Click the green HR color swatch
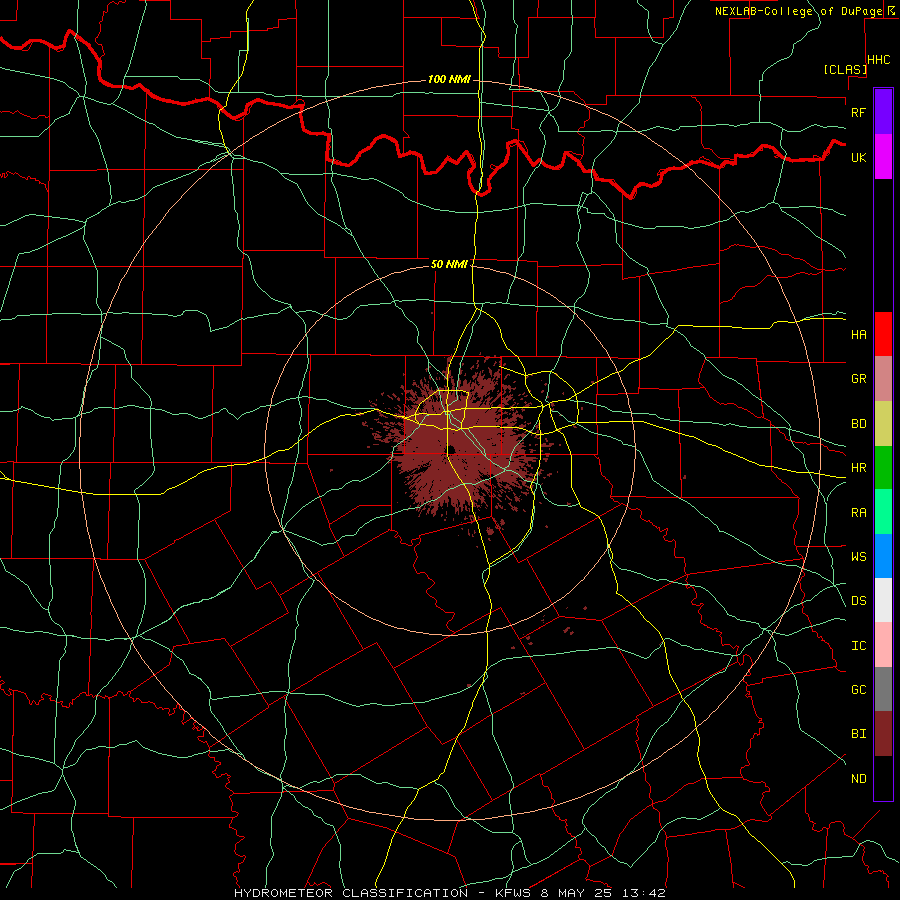Image resolution: width=900 pixels, height=900 pixels. click(883, 468)
